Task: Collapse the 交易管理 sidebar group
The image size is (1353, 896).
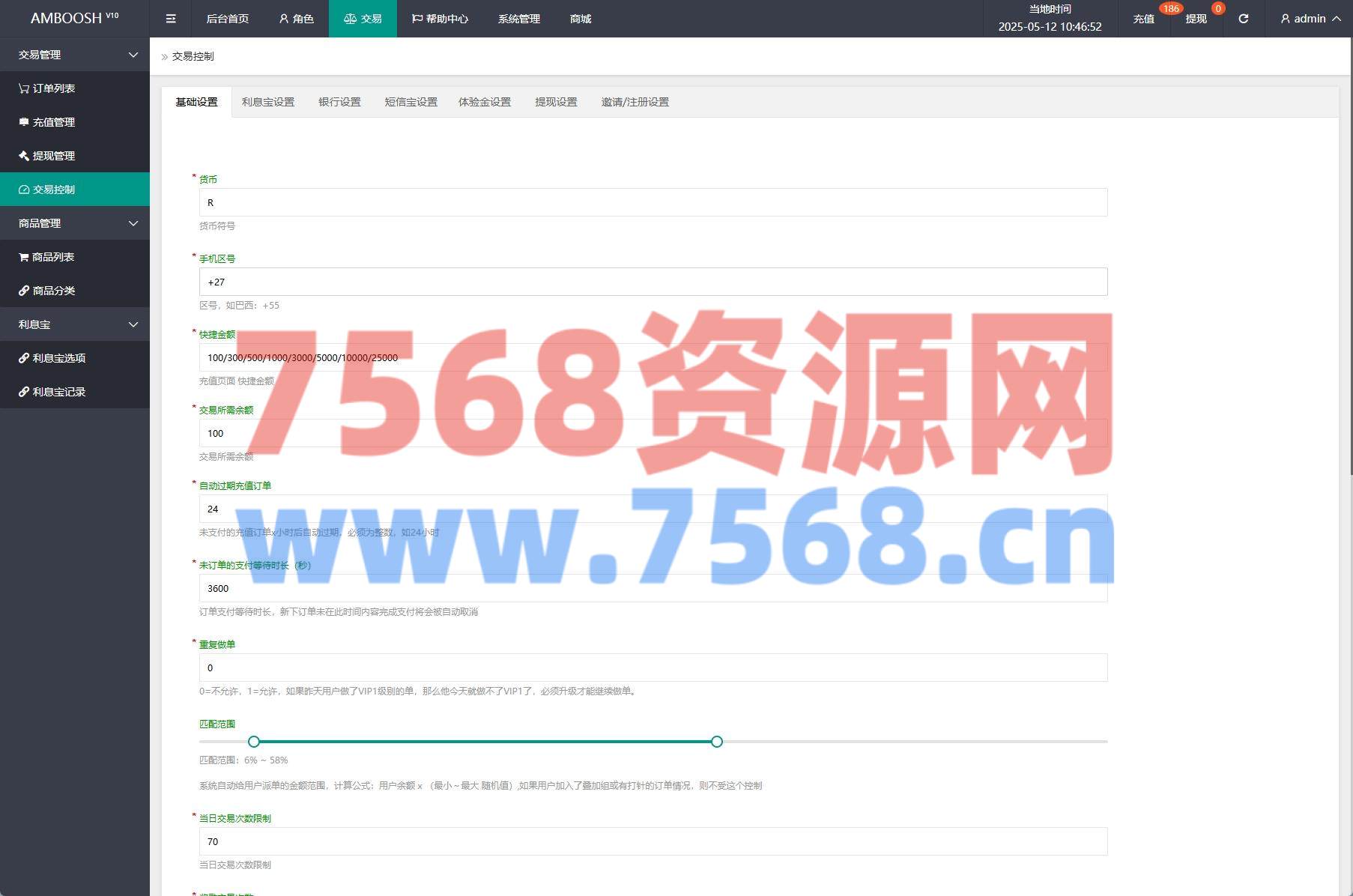Action: point(75,55)
